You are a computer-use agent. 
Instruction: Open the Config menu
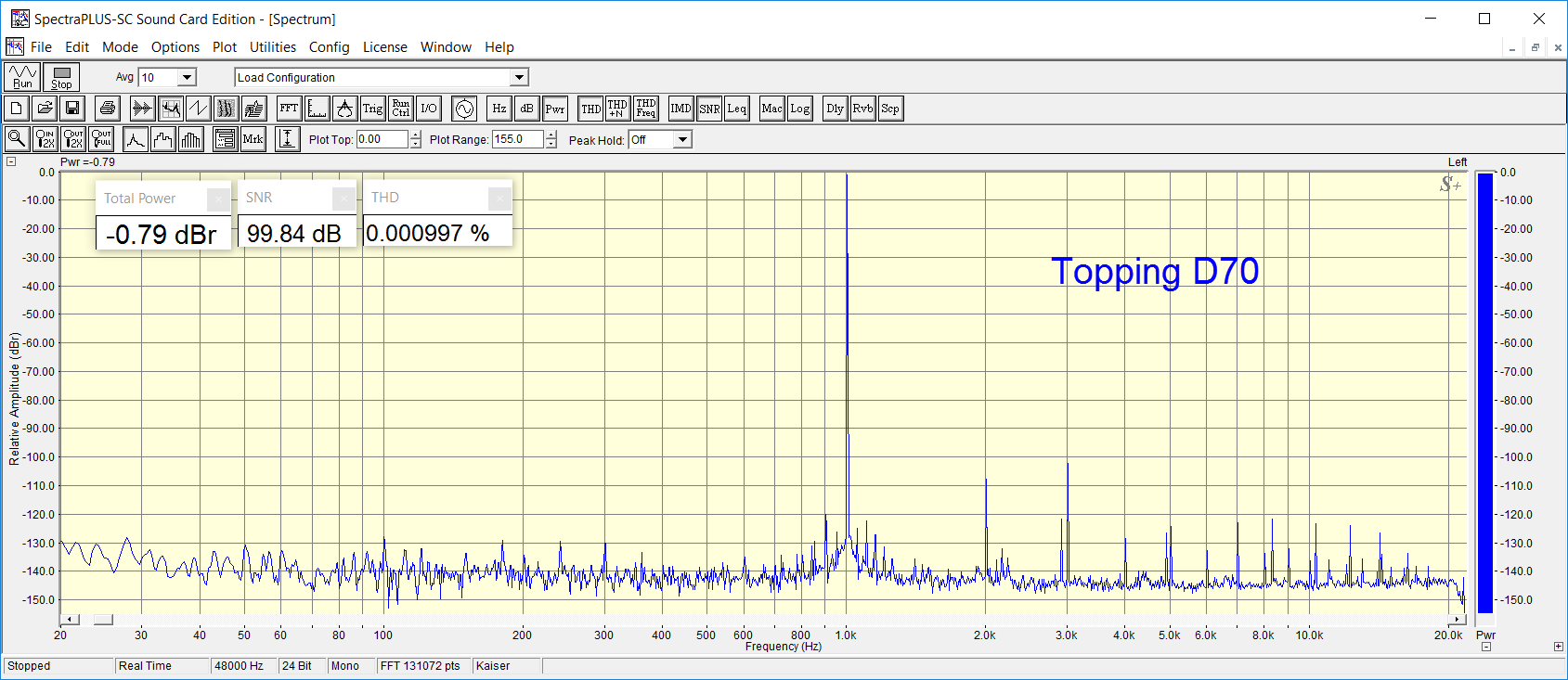(329, 47)
